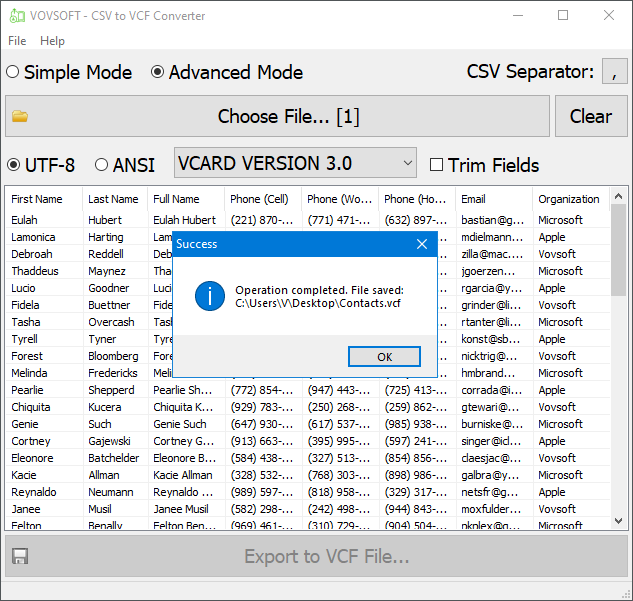Image resolution: width=633 pixels, height=601 pixels.
Task: Click the Eulah Hubert full name cell
Action: tap(184, 220)
